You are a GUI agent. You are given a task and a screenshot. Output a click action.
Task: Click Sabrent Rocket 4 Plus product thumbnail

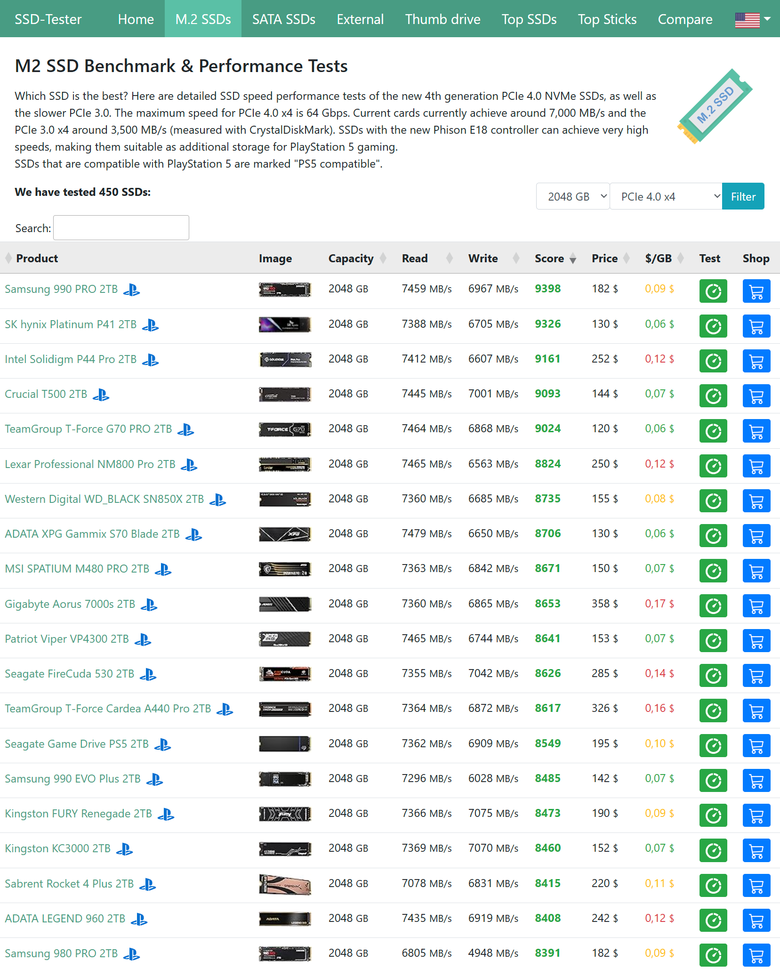[284, 884]
